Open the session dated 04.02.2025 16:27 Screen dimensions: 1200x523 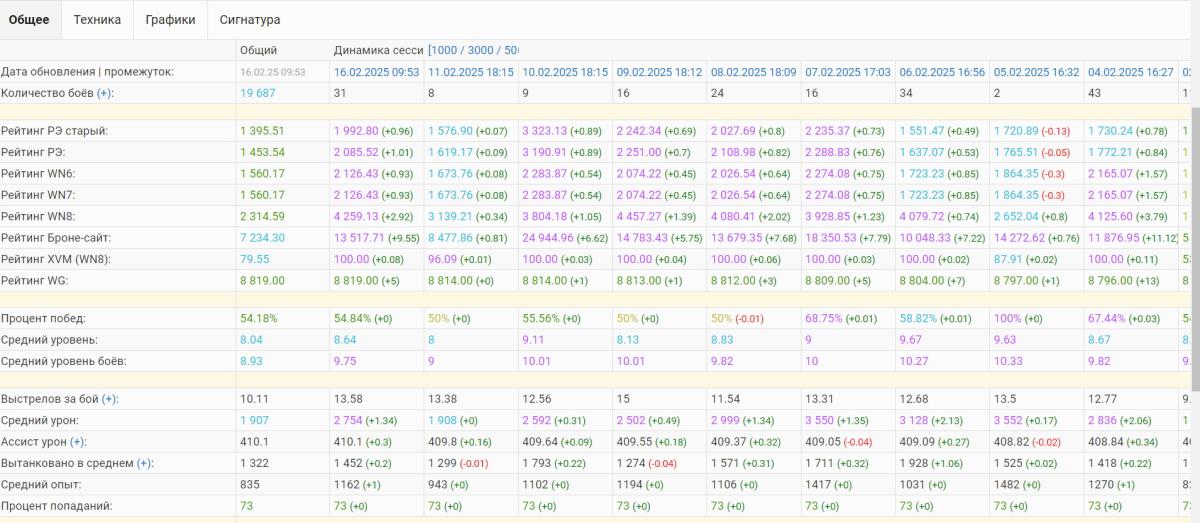tap(1131, 72)
